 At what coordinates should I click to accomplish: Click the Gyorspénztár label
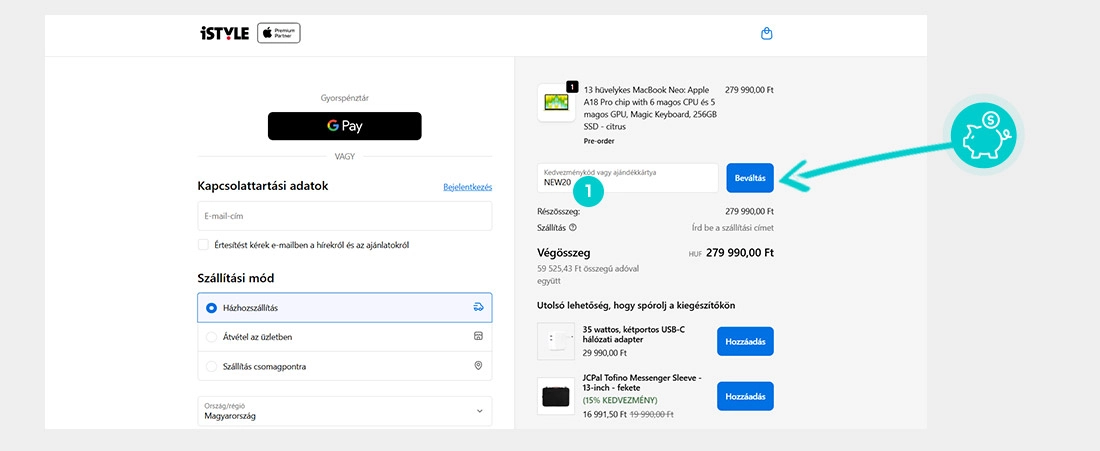click(344, 98)
